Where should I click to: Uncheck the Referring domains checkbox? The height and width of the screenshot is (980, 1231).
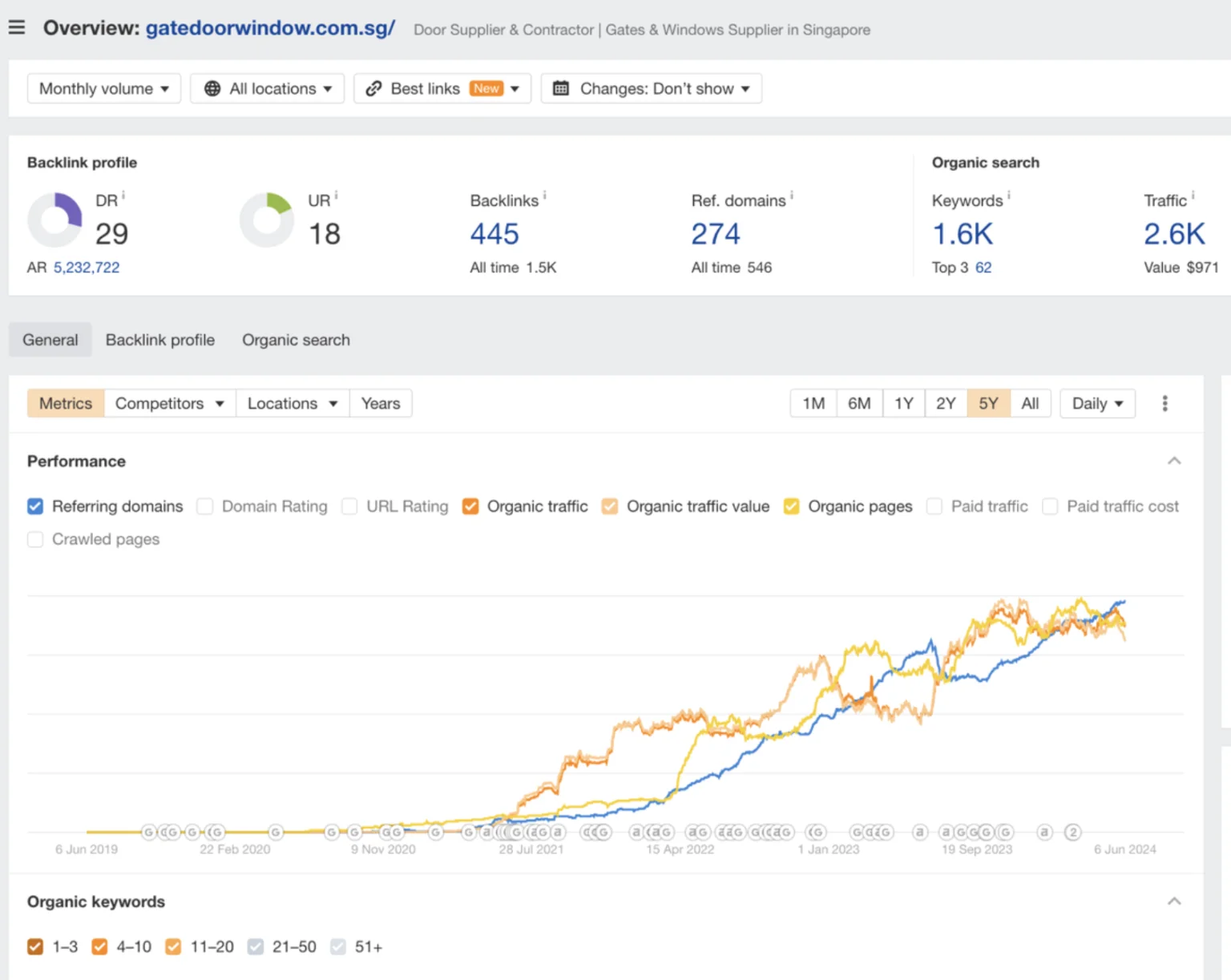[x=35, y=506]
